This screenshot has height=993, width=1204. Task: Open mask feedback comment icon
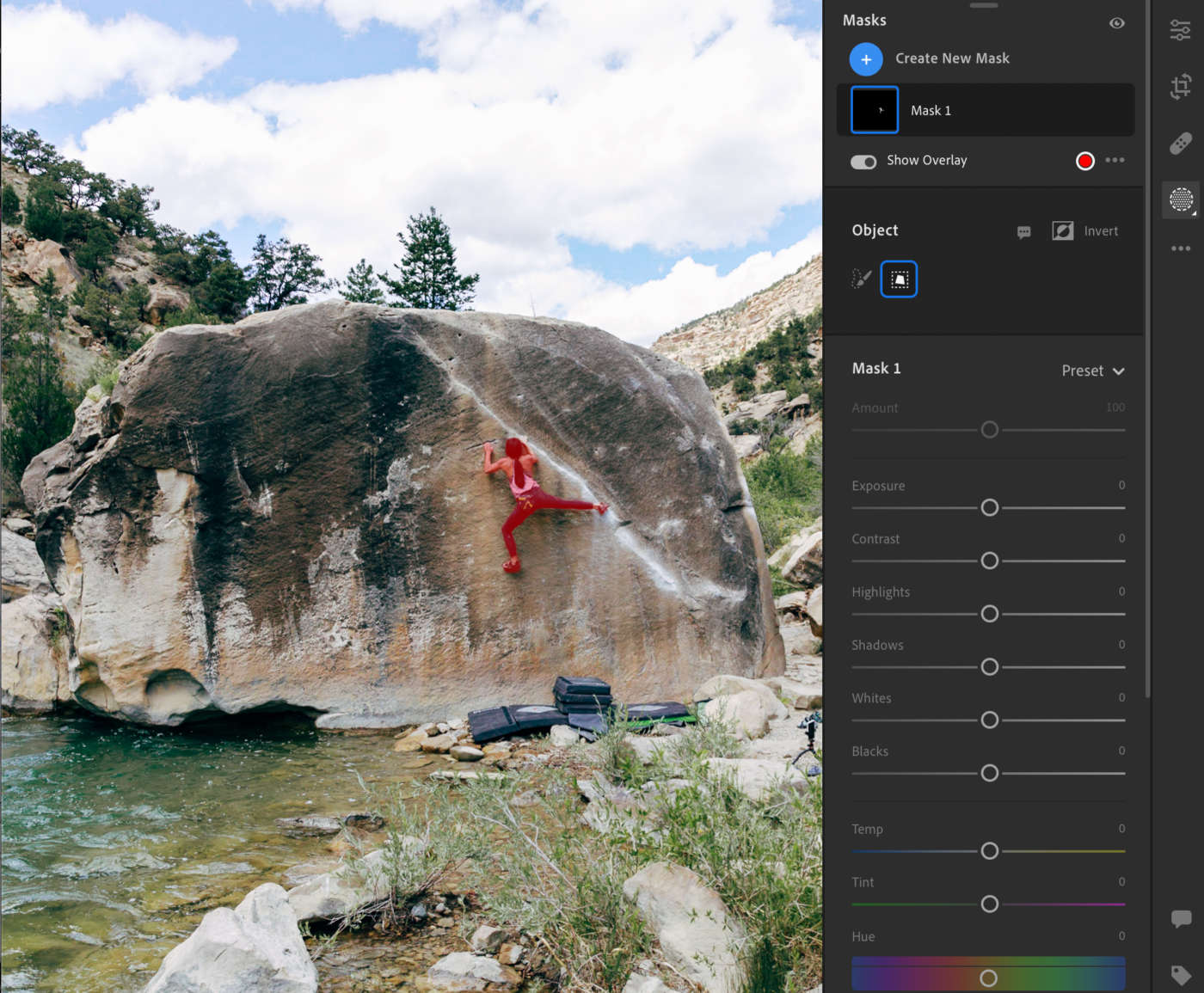click(x=1023, y=232)
